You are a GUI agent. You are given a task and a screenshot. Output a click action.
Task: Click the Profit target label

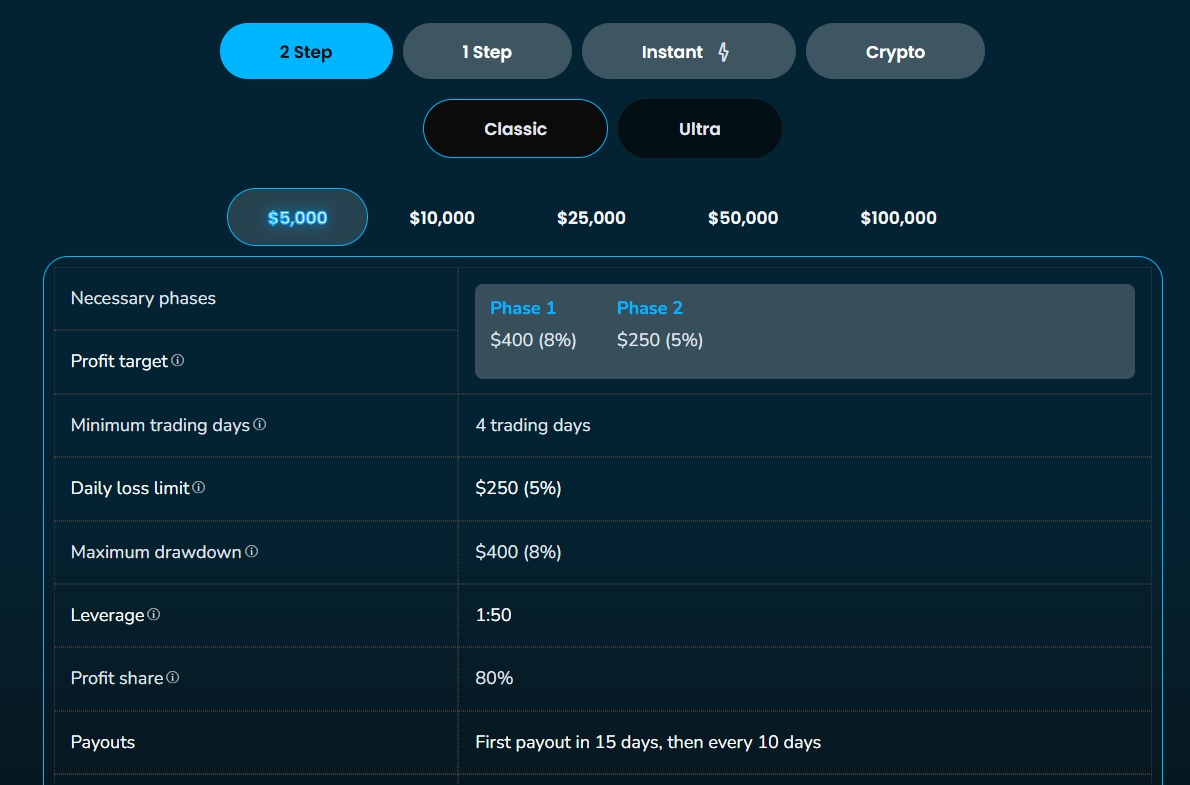pyautogui.click(x=119, y=361)
